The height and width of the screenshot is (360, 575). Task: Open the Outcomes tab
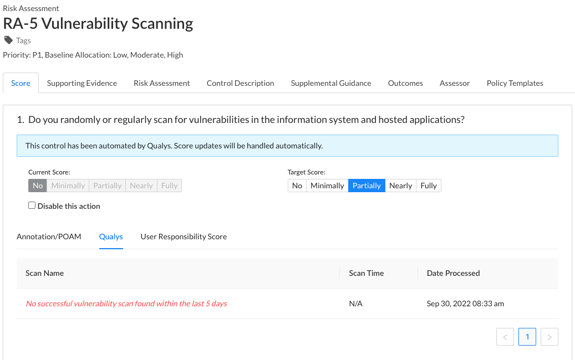click(405, 83)
